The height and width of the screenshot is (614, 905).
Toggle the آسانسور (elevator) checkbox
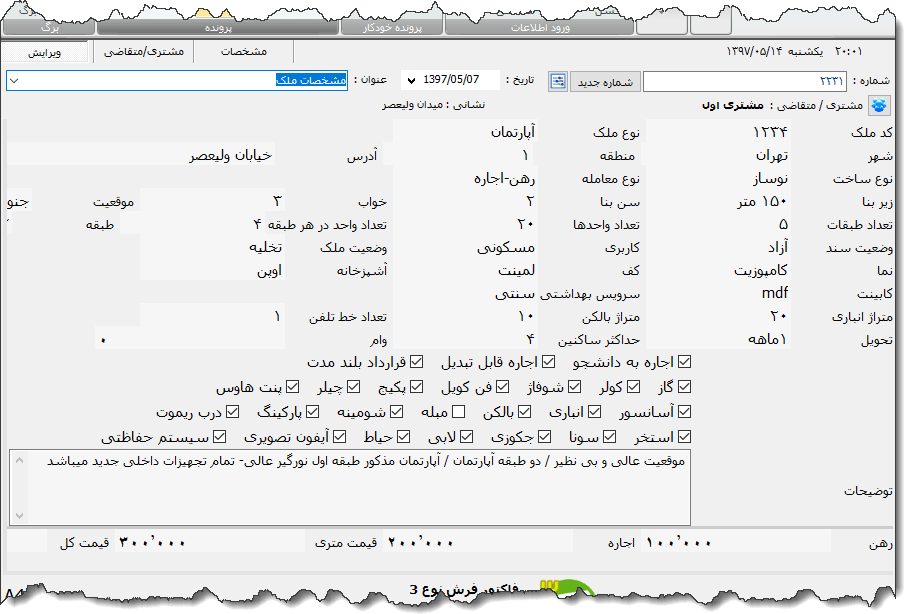coord(686,411)
